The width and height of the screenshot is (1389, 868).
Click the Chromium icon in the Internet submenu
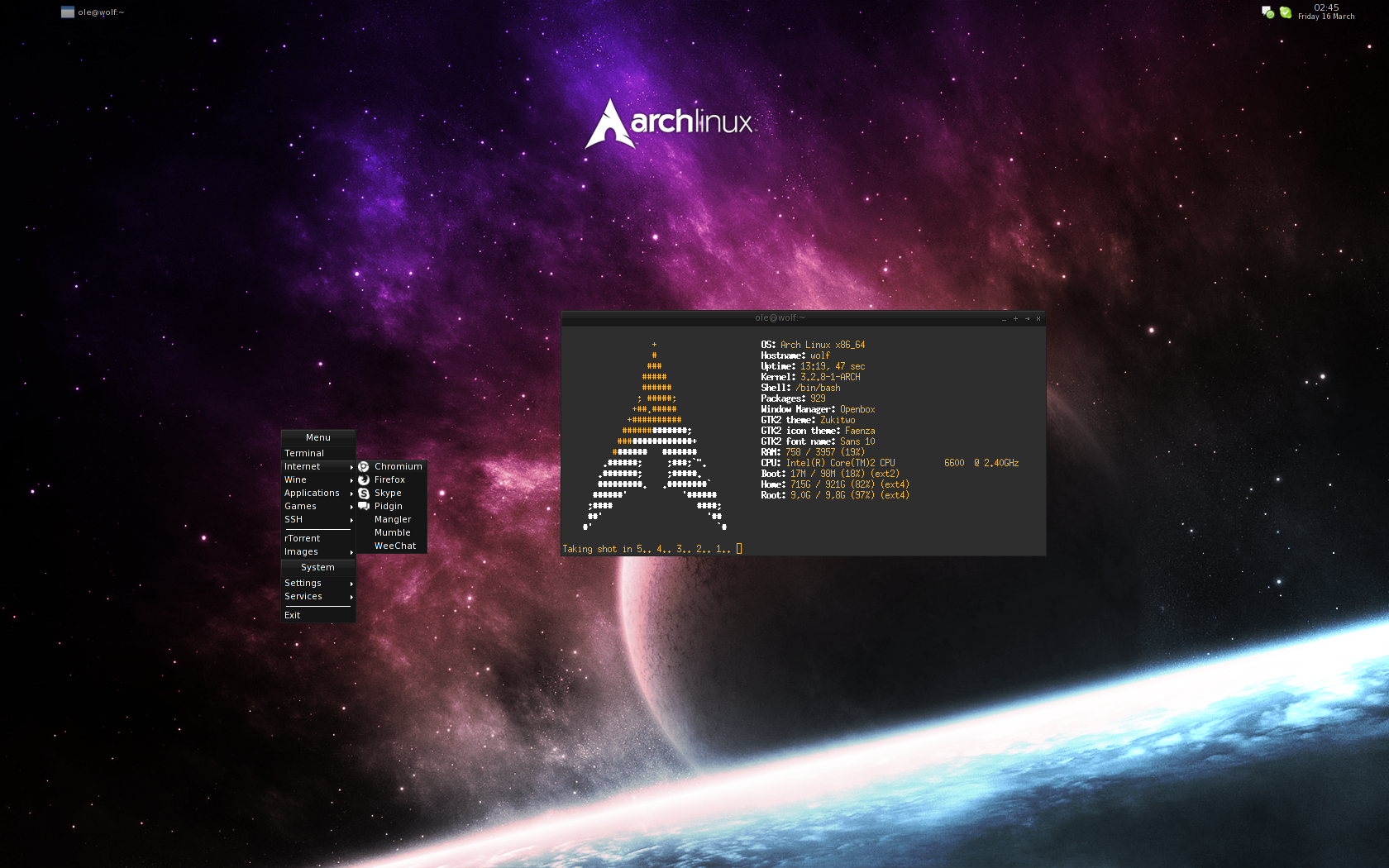364,467
